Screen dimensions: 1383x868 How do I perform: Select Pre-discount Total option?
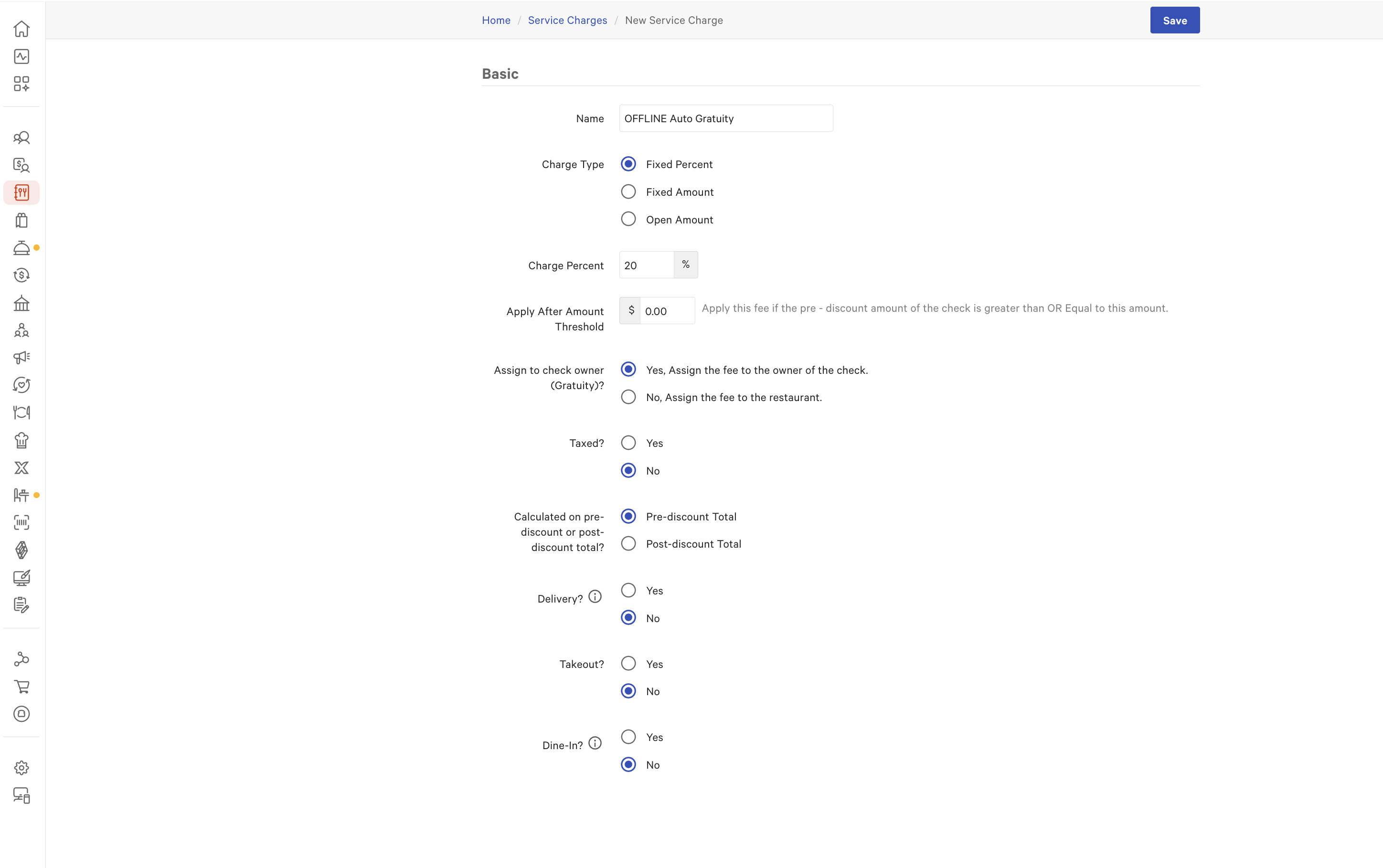click(x=628, y=517)
